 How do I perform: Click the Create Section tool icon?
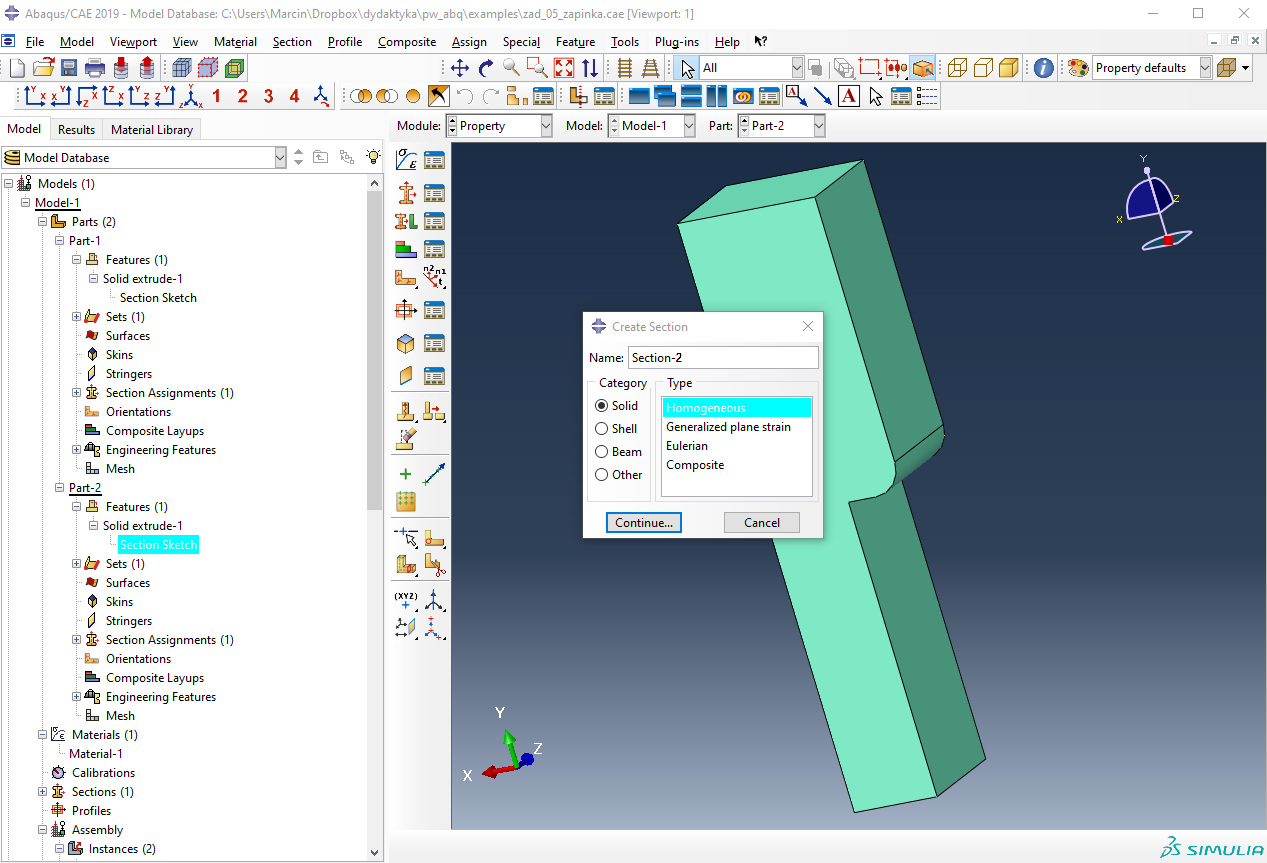pyautogui.click(x=406, y=193)
